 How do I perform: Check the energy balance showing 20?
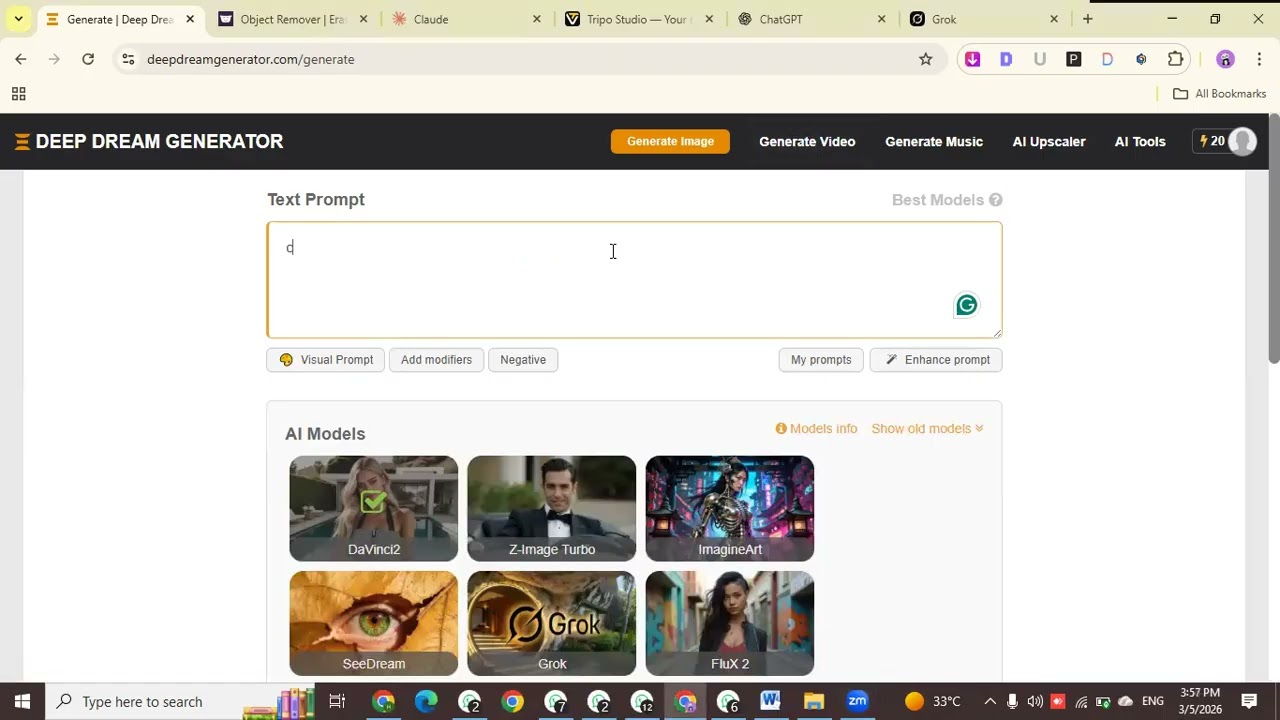[x=1212, y=141]
